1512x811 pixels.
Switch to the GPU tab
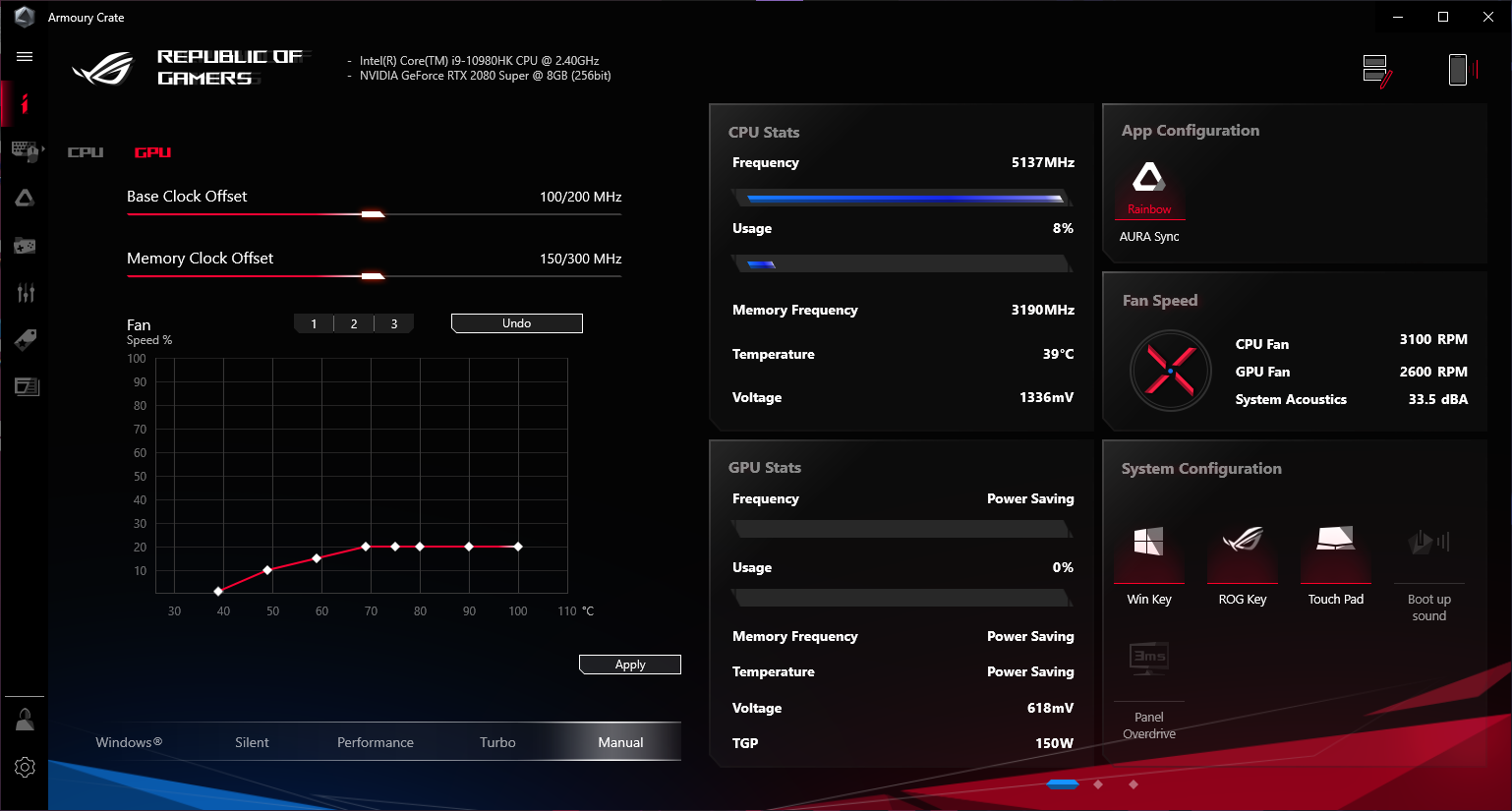tap(152, 152)
